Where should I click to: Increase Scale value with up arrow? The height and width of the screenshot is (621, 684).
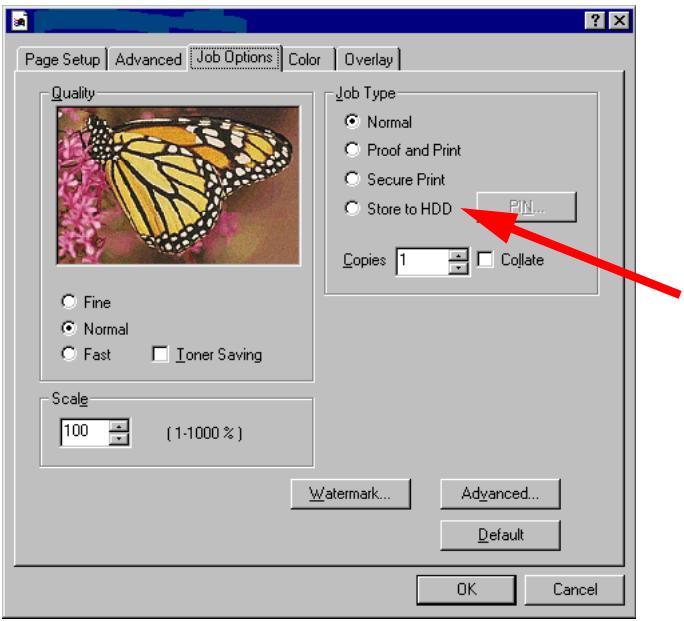click(119, 426)
